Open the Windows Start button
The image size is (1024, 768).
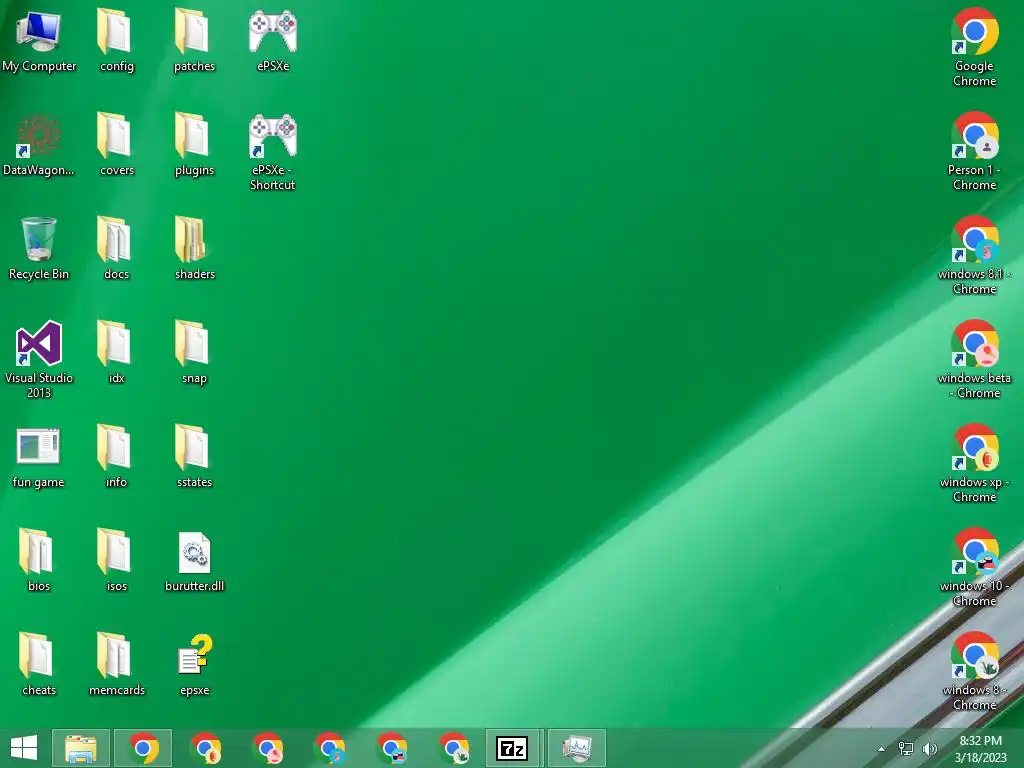click(x=24, y=748)
